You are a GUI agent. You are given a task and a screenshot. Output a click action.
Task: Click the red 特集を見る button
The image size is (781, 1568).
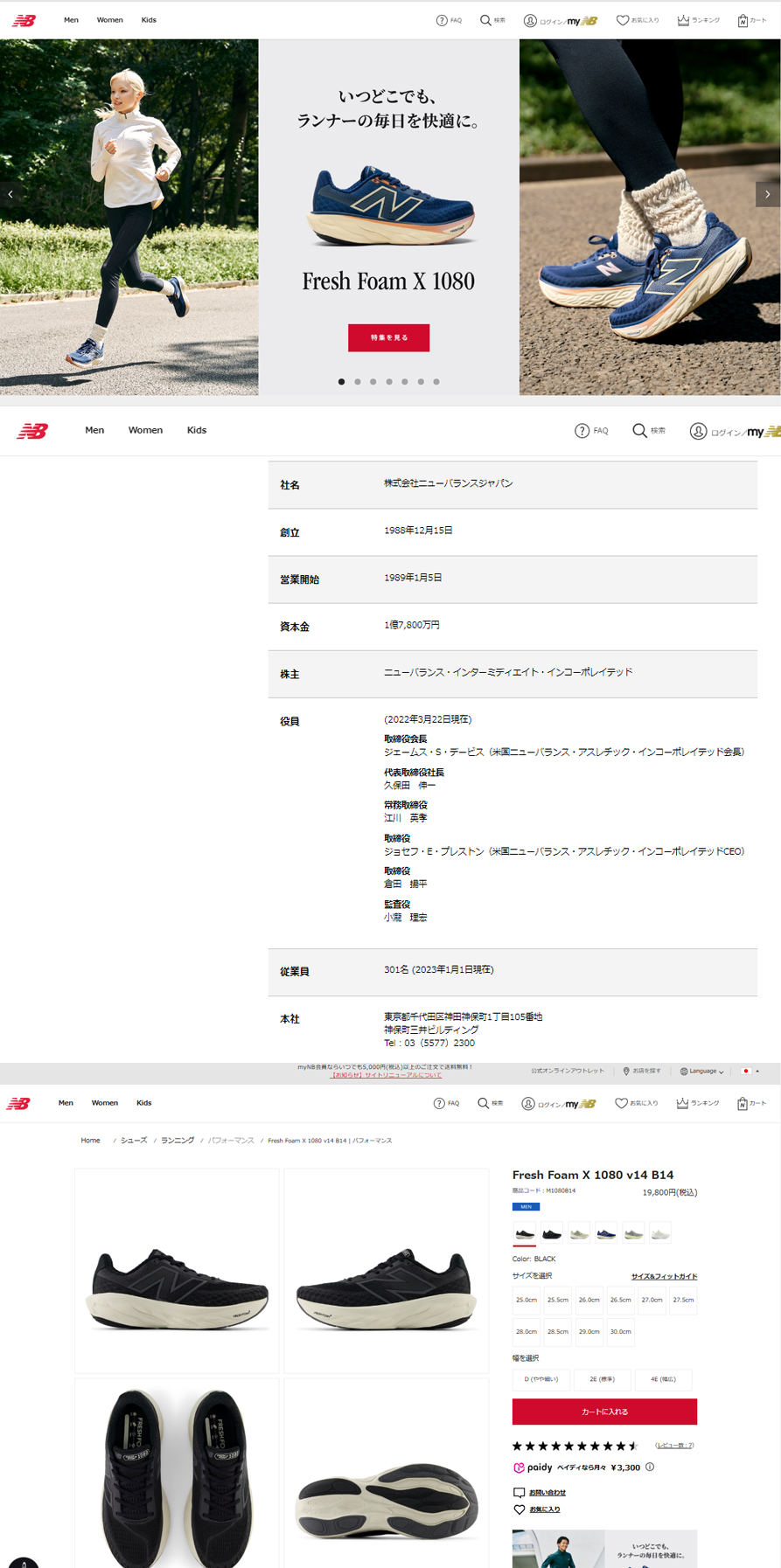pyautogui.click(x=388, y=337)
